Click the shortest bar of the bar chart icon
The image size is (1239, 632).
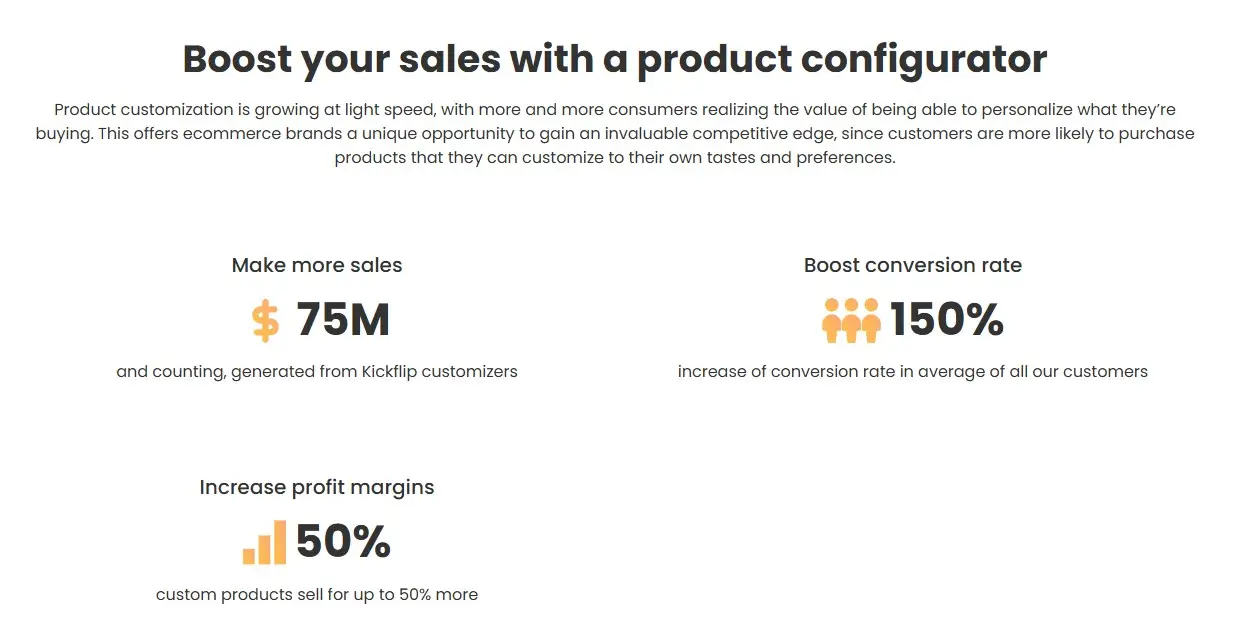point(249,553)
